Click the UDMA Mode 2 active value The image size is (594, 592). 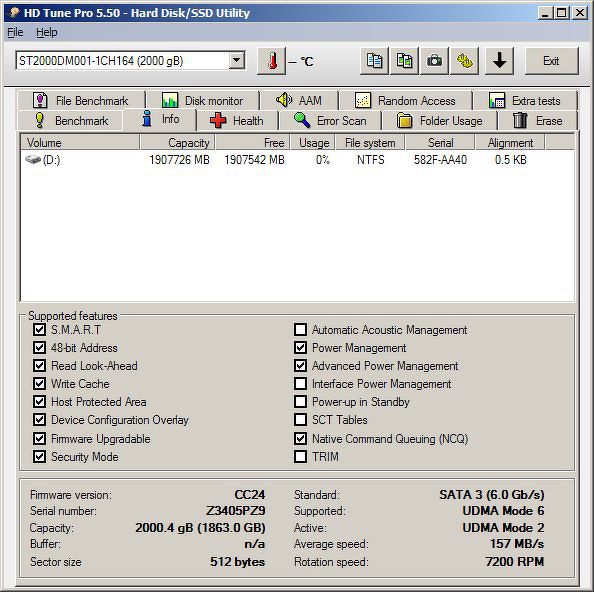click(x=503, y=527)
